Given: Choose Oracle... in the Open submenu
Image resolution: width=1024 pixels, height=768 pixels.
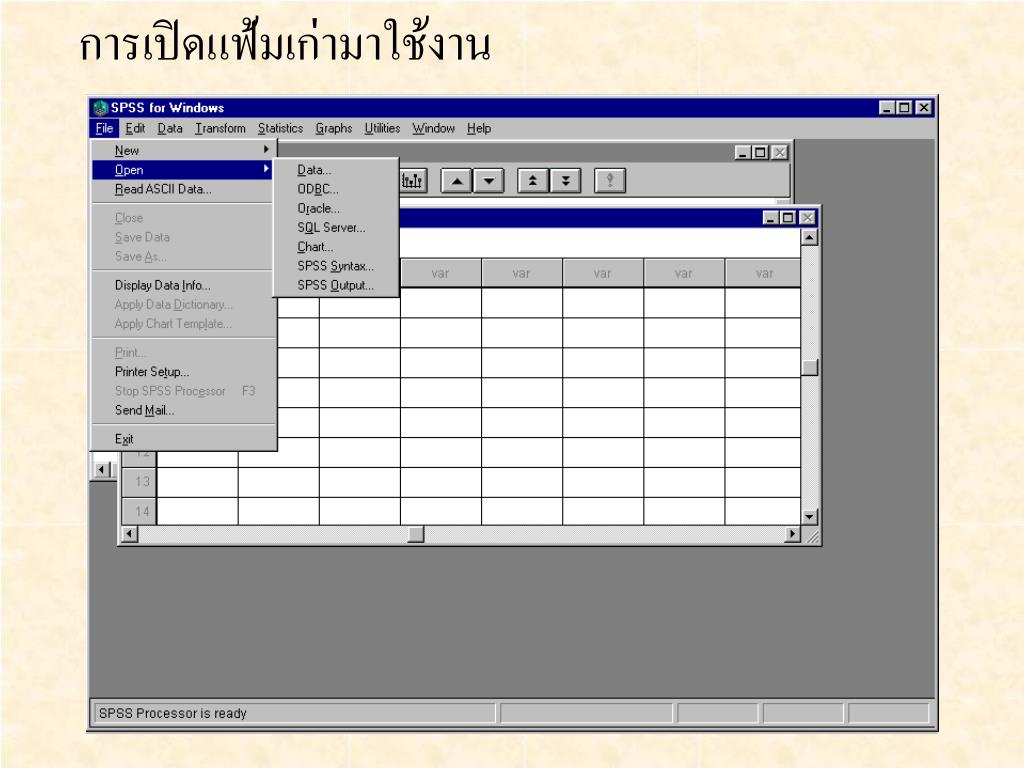Looking at the screenshot, I should [x=336, y=208].
